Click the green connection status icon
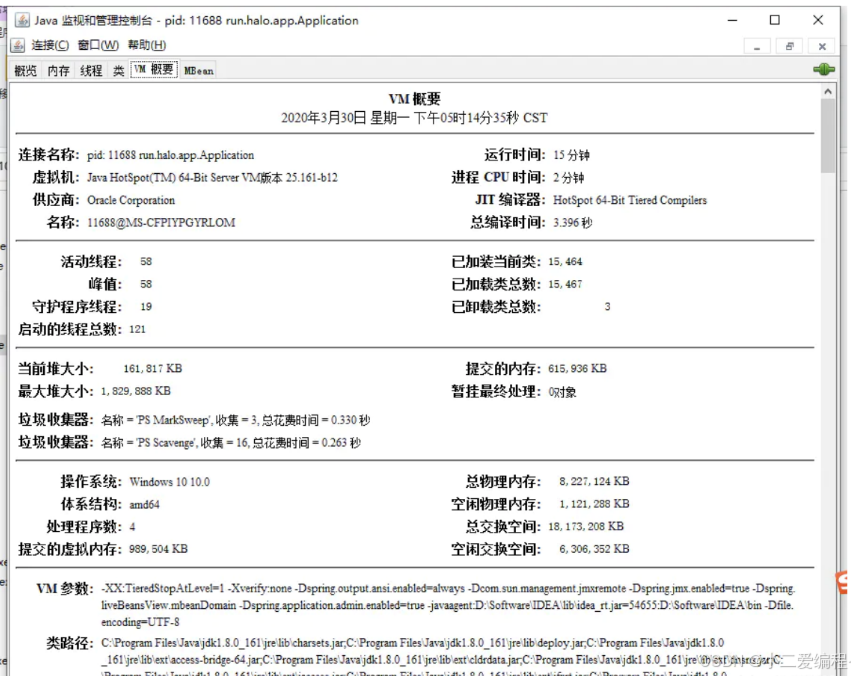Viewport: 855px width, 676px height. click(x=824, y=69)
